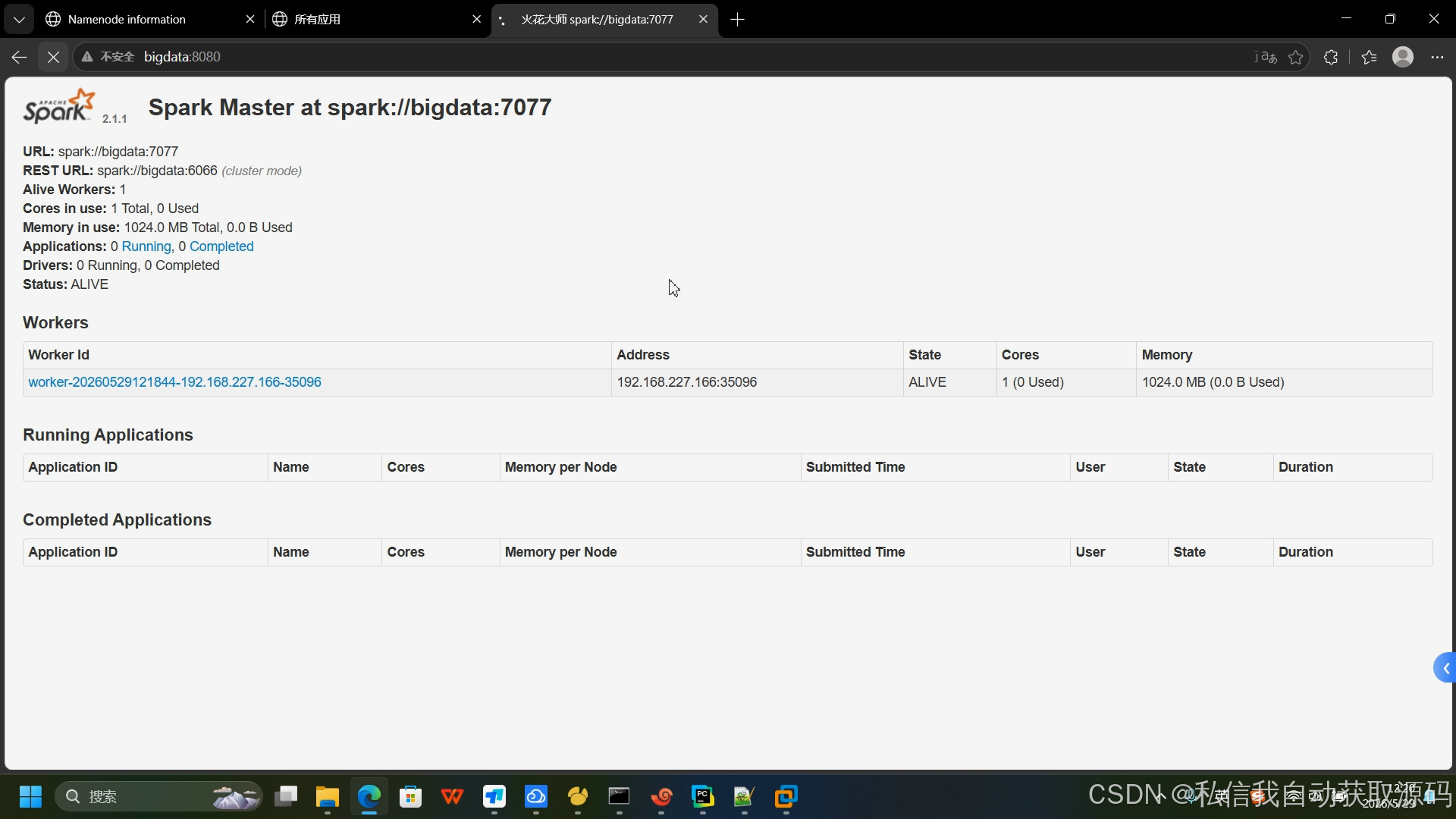Close the 所有应用 tab
1456x819 pixels.
(476, 20)
